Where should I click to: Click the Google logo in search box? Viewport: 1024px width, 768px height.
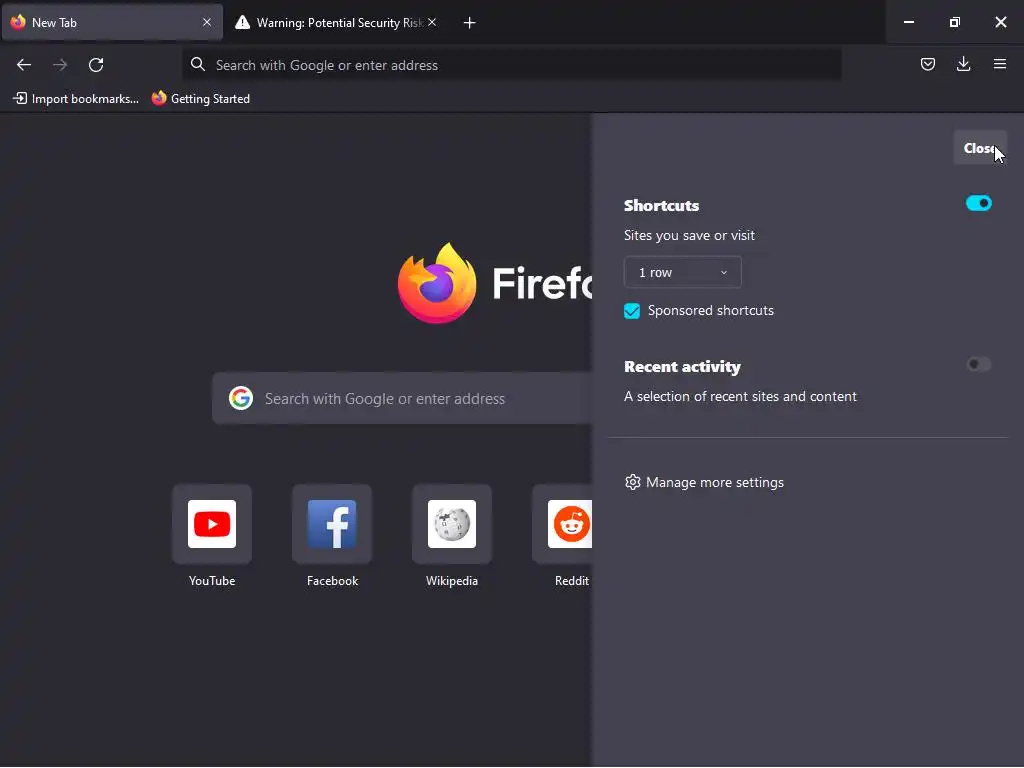[x=241, y=398]
